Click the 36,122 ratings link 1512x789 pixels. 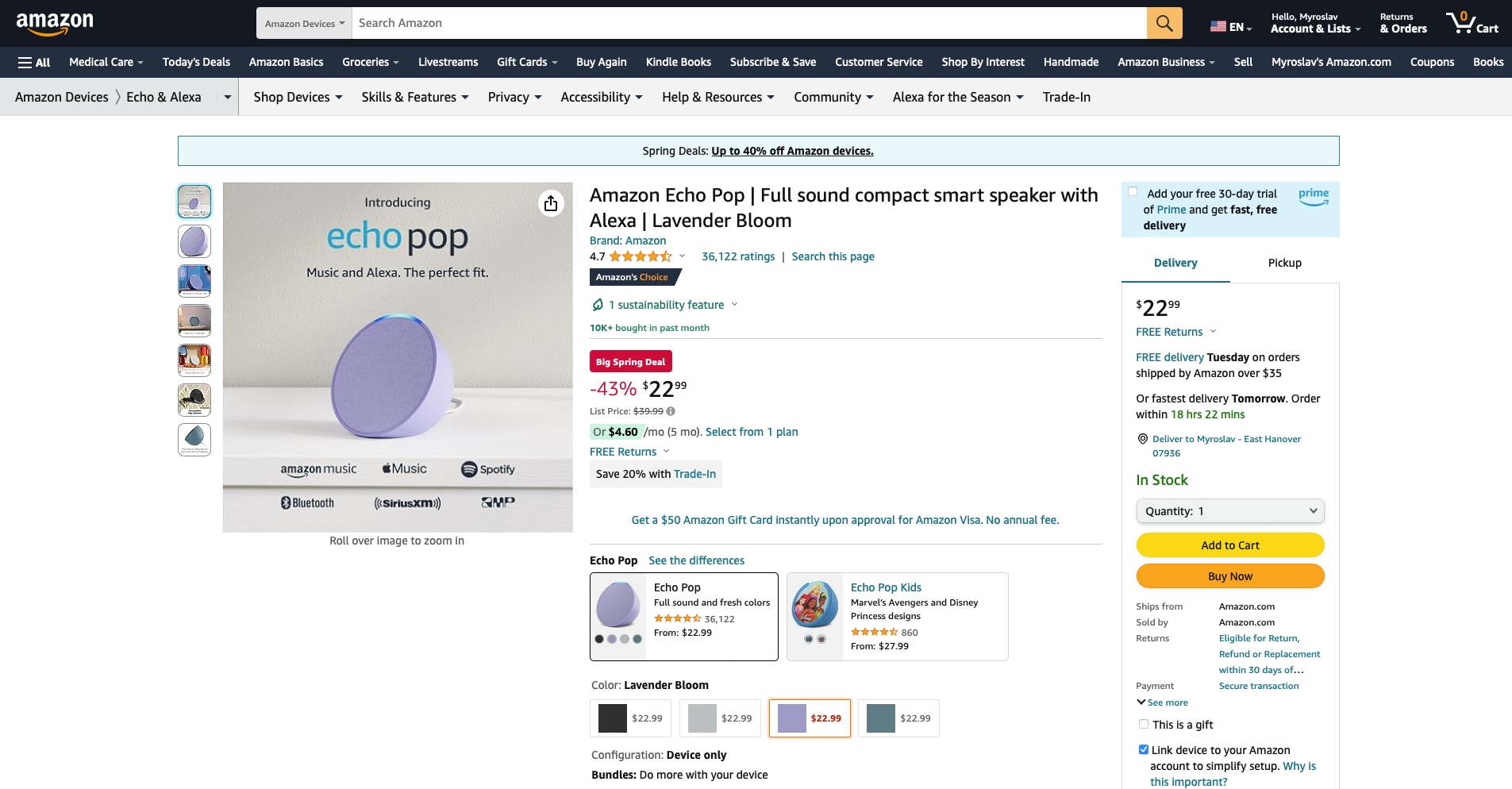pyautogui.click(x=738, y=256)
